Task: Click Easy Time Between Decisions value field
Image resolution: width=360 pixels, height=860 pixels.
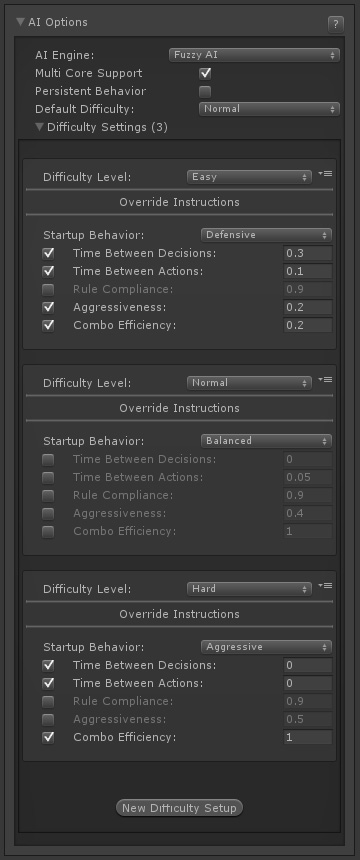Action: tap(308, 253)
